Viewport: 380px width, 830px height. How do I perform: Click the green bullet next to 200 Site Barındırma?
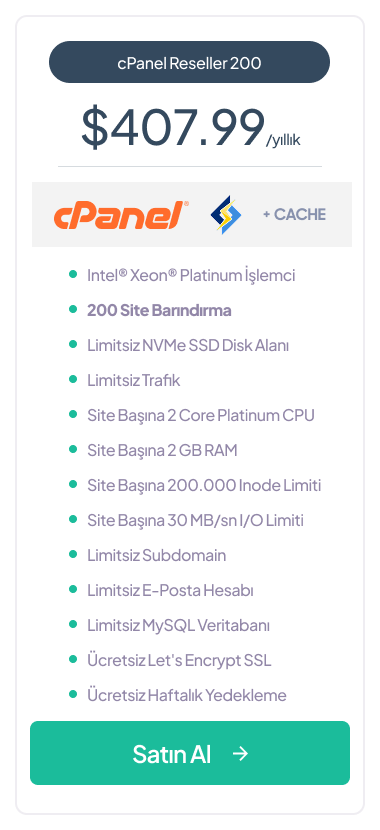(73, 310)
